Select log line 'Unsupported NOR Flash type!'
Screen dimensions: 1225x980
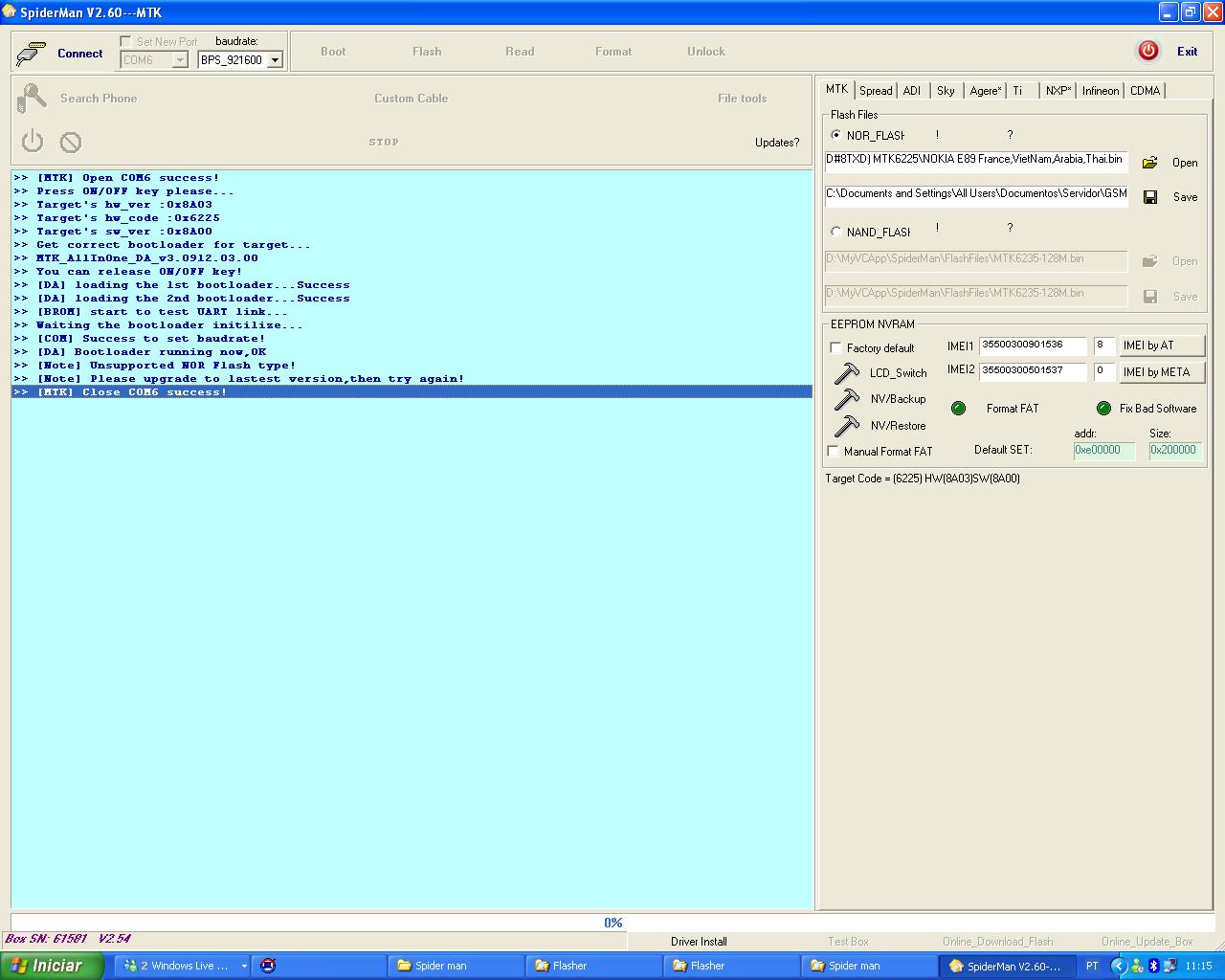412,366
